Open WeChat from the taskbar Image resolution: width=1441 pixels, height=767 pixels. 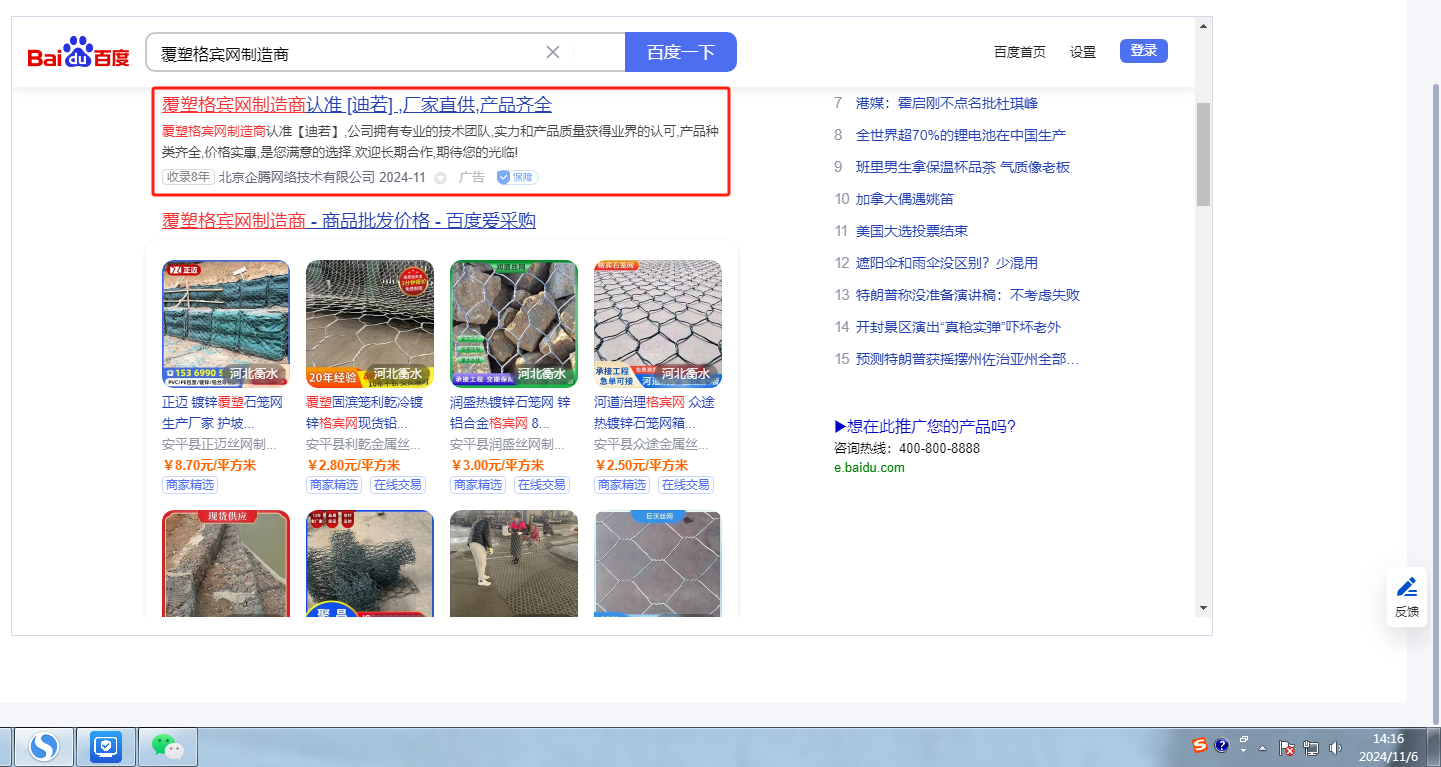pyautogui.click(x=168, y=746)
